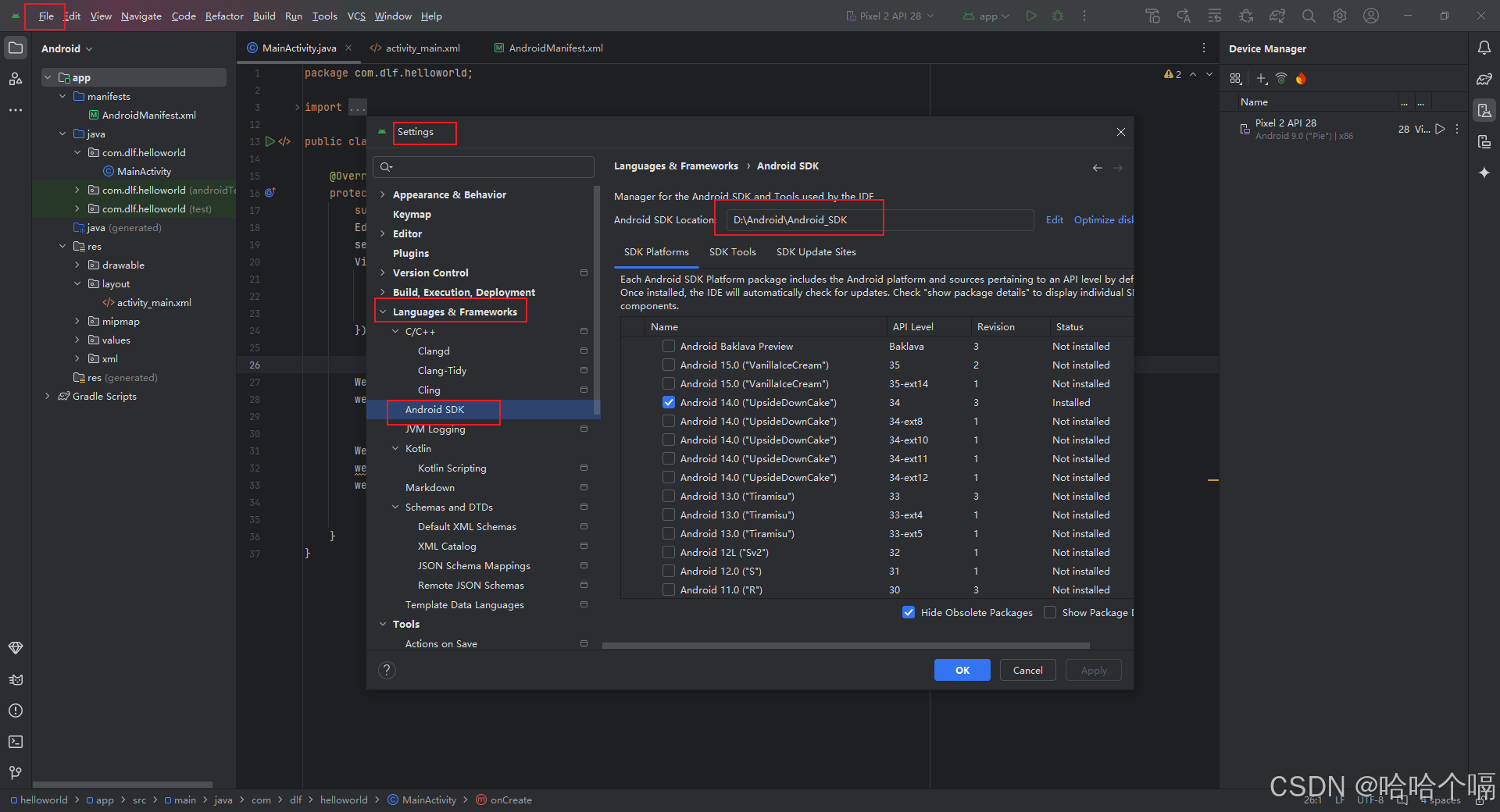The height and width of the screenshot is (812, 1500).
Task: Open the Pixel 2 API 28 device selector
Action: click(889, 16)
